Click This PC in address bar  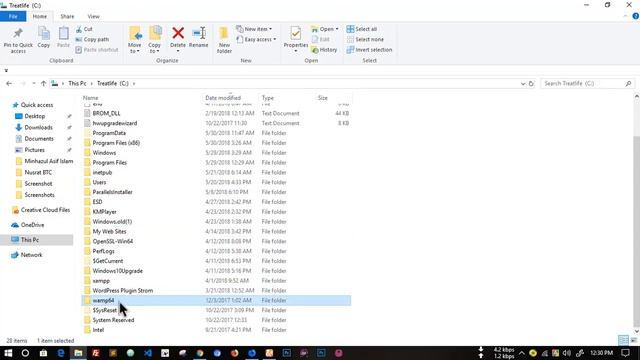pos(77,83)
